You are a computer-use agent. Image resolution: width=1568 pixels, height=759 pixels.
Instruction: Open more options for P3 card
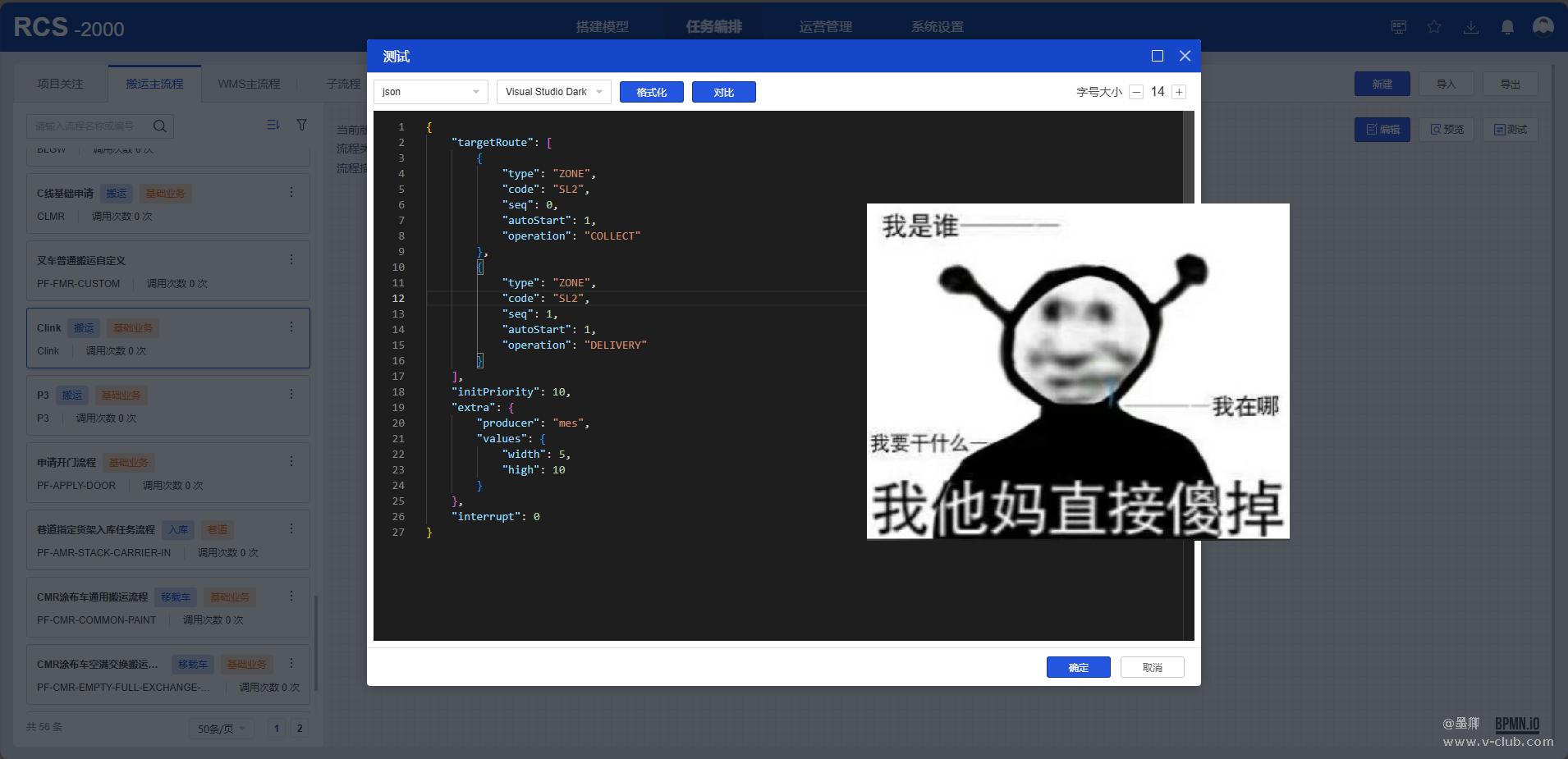291,394
